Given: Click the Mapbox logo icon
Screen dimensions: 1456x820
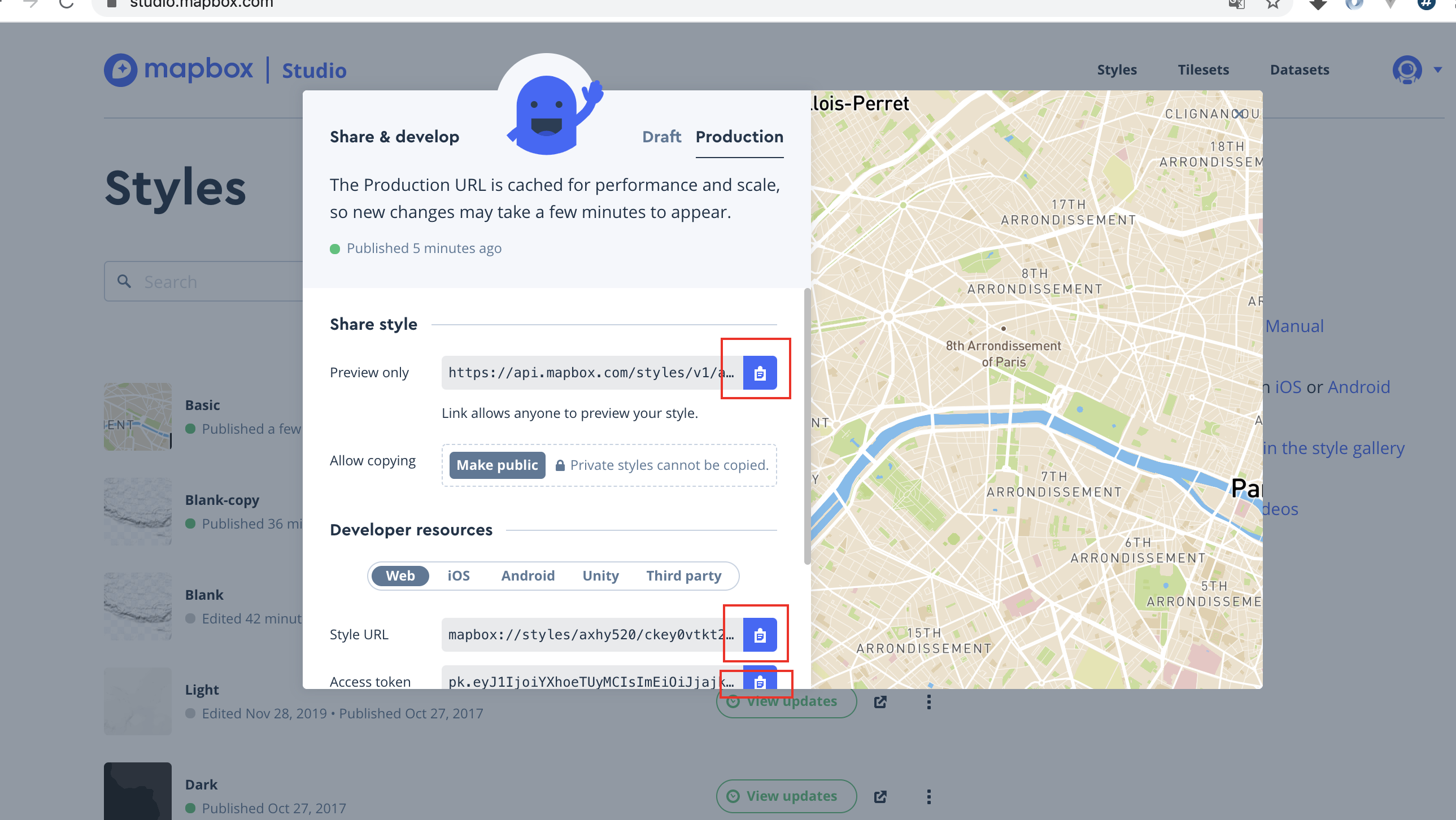Looking at the screenshot, I should pyautogui.click(x=120, y=70).
